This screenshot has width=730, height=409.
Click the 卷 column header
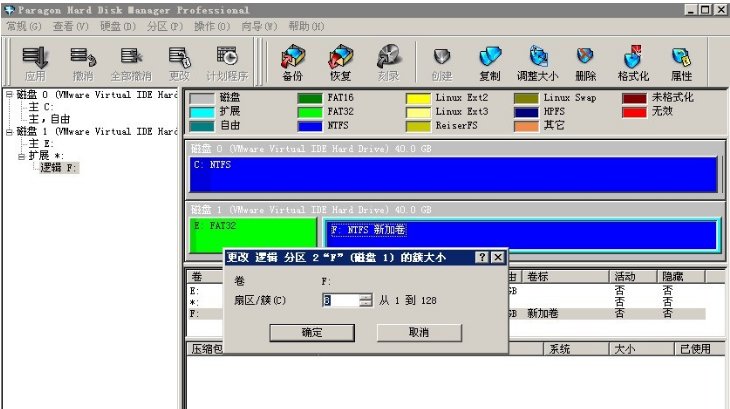(x=205, y=277)
